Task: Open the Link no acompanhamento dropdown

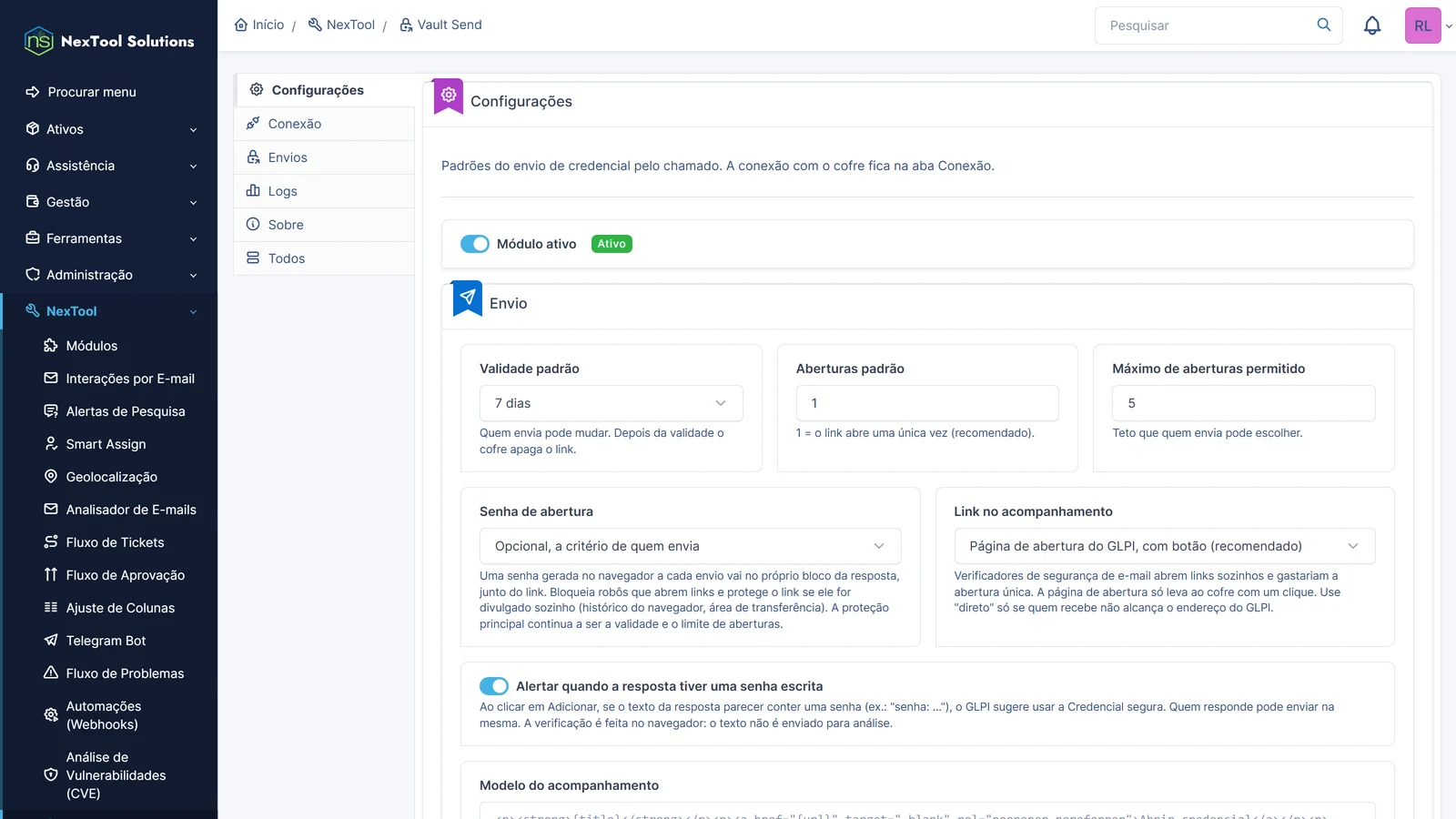Action: tap(1164, 546)
